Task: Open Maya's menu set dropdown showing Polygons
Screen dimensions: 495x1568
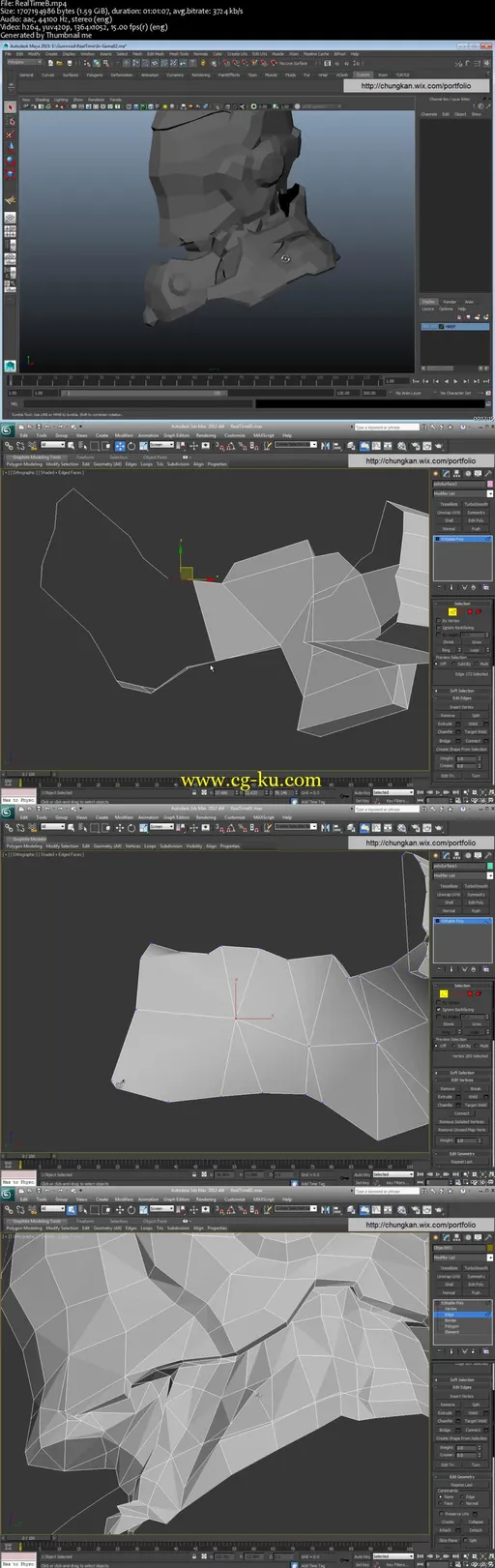Action: coord(23,62)
